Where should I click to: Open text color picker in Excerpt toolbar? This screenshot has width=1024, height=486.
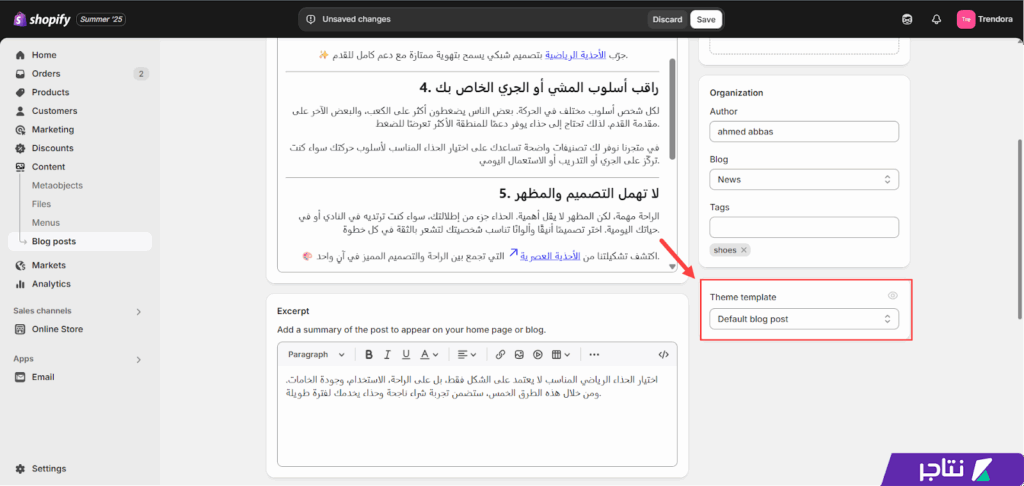coord(429,354)
